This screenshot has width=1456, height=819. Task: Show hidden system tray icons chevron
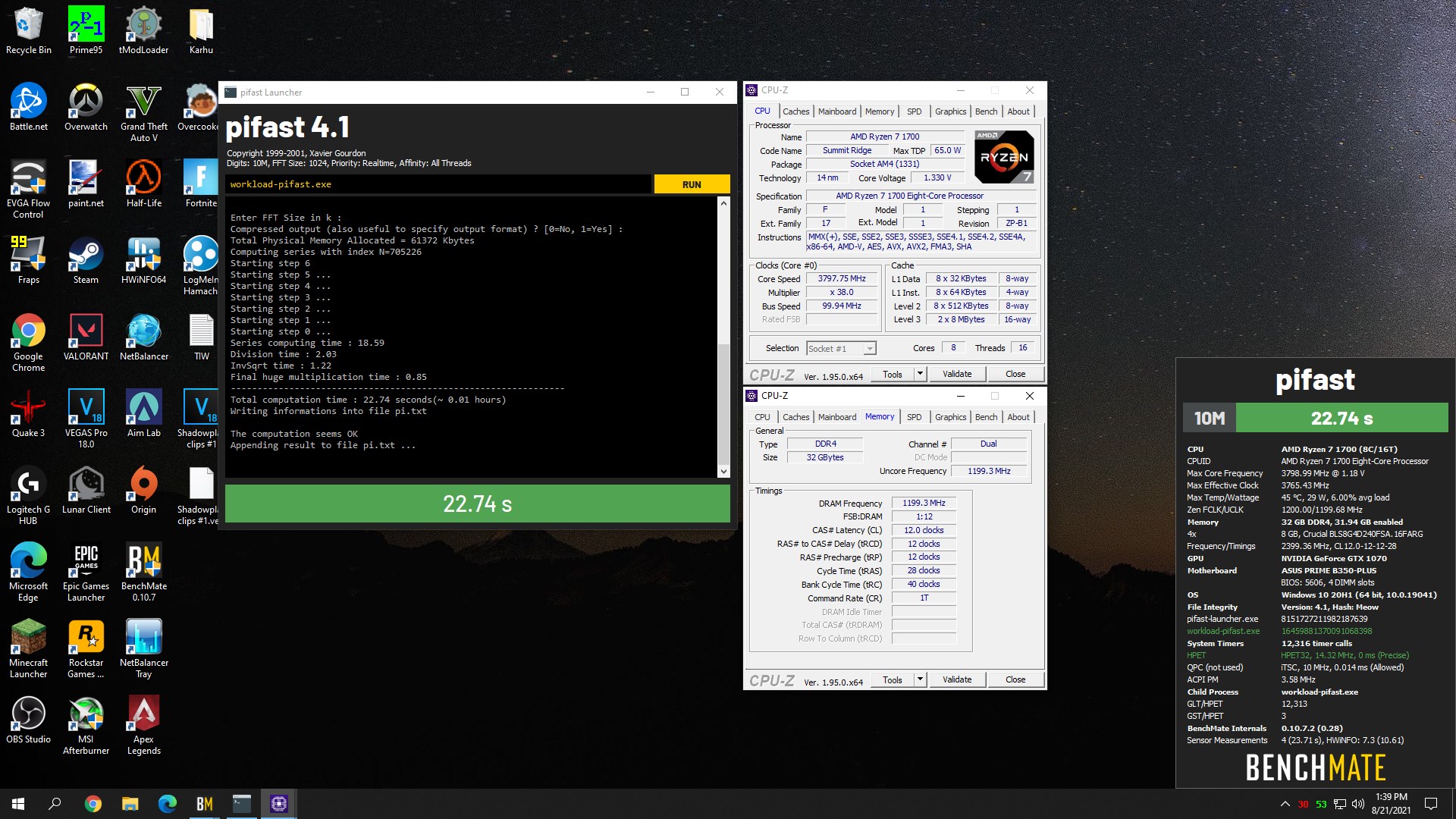(1285, 804)
